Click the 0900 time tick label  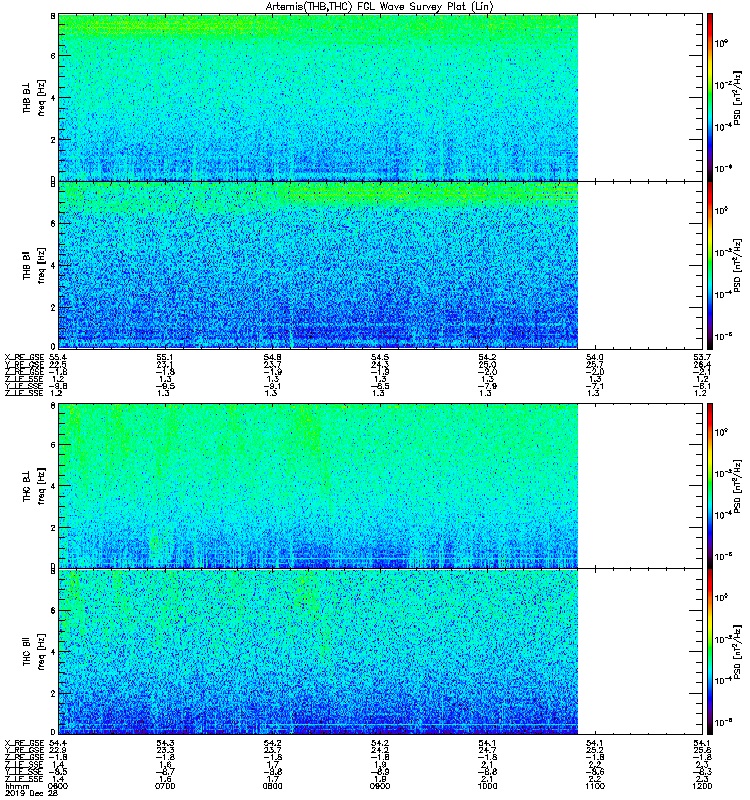point(380,786)
